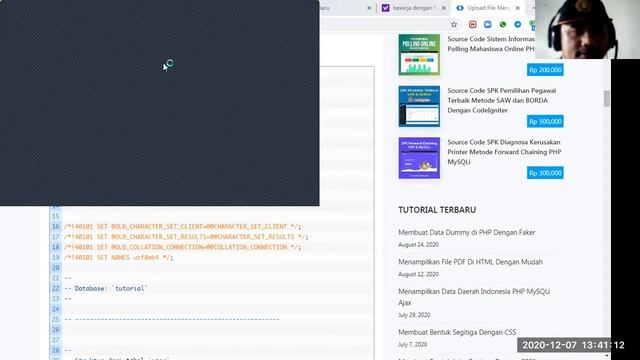Open the blue Telegram extension icon
The height and width of the screenshot is (360, 640).
point(518,24)
